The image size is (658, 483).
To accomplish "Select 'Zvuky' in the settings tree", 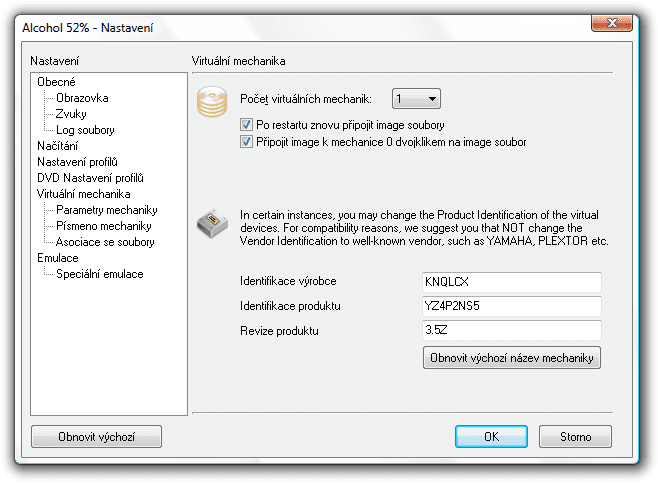I will 71,114.
